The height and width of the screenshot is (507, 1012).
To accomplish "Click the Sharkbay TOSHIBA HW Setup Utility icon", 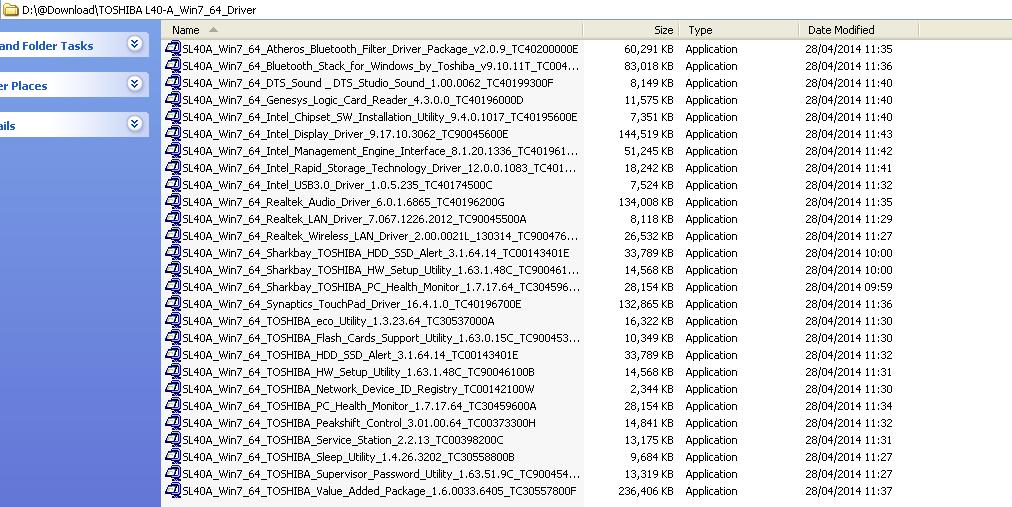I will point(173,270).
